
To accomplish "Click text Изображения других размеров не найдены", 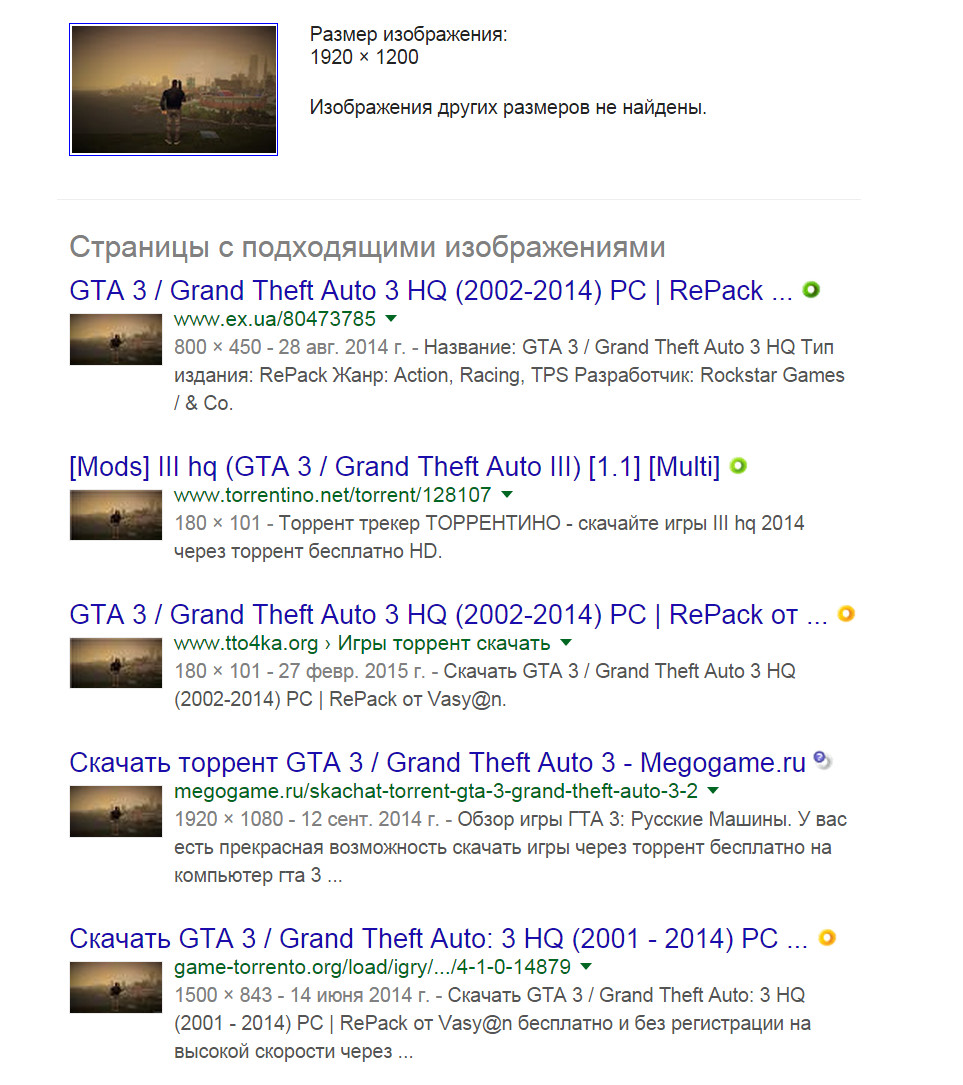I will coord(508,107).
